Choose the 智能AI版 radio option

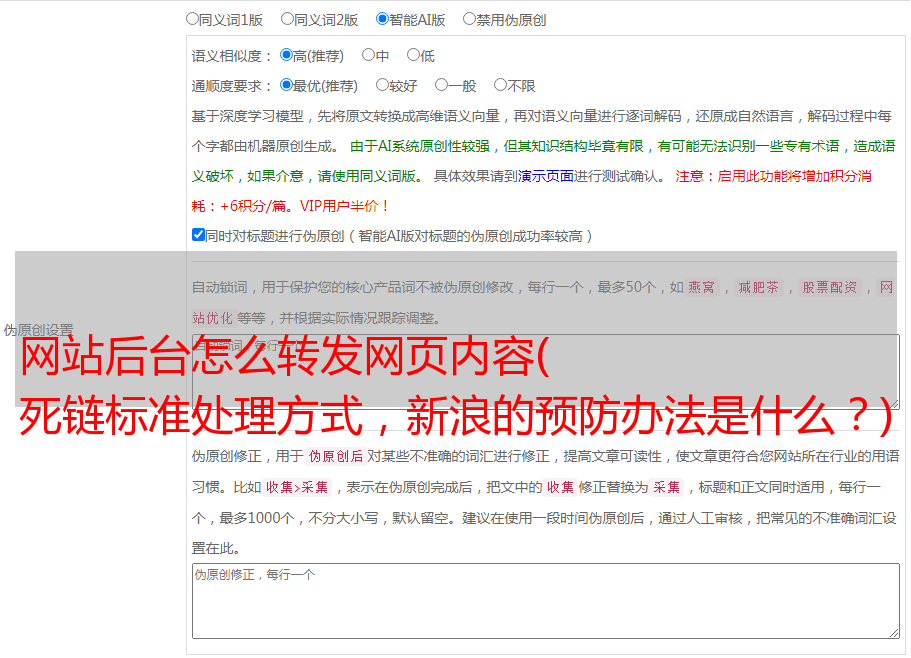click(382, 19)
